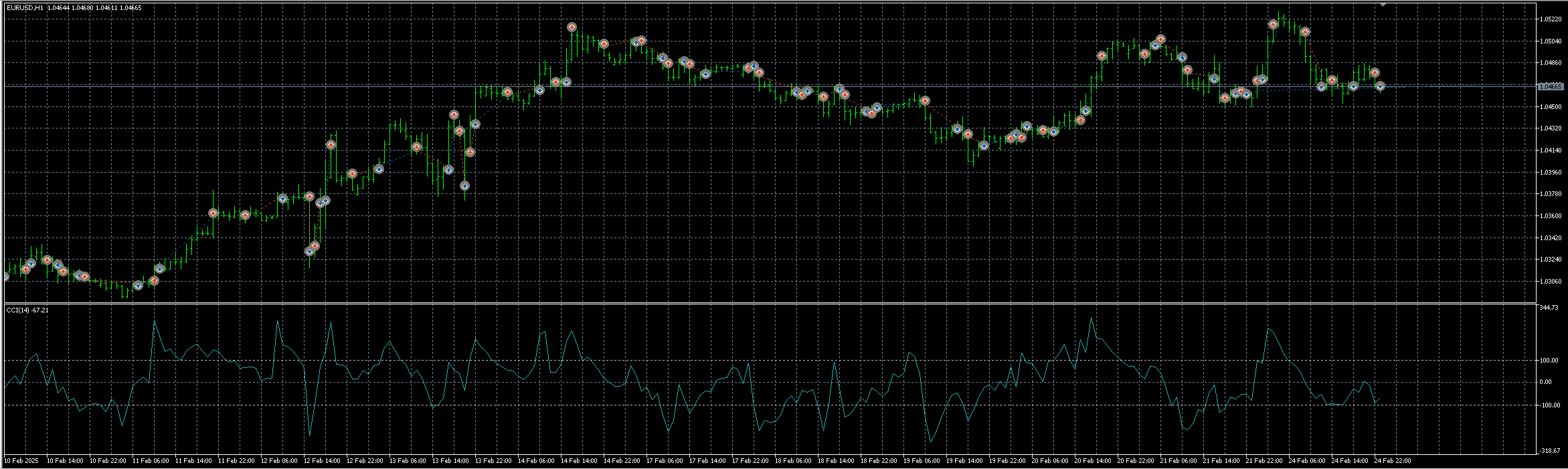This screenshot has height=469, width=1568.
Task: Click the highest CCI peak near 20 Feb 14:00
Action: click(1091, 319)
